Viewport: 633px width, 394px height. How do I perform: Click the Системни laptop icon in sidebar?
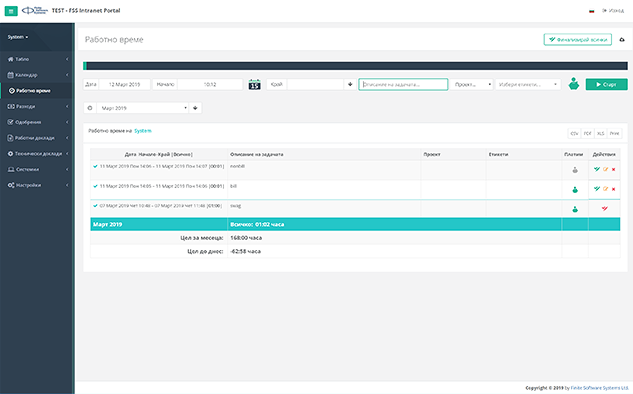pyautogui.click(x=11, y=169)
